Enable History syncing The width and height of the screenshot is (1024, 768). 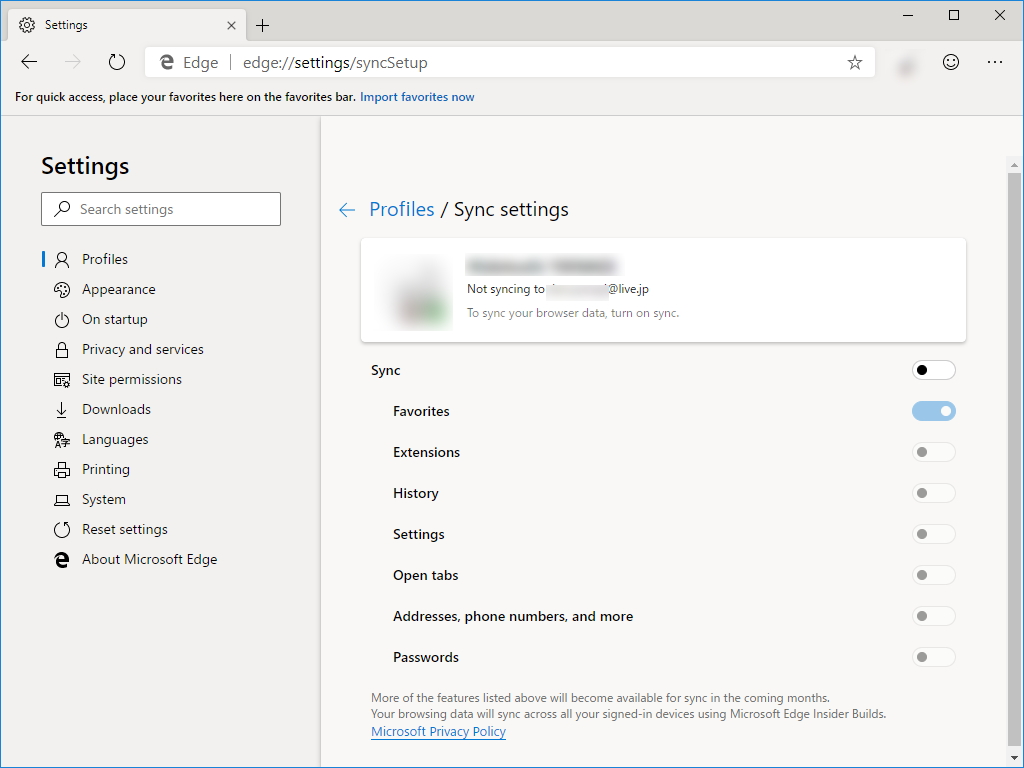[x=933, y=493]
